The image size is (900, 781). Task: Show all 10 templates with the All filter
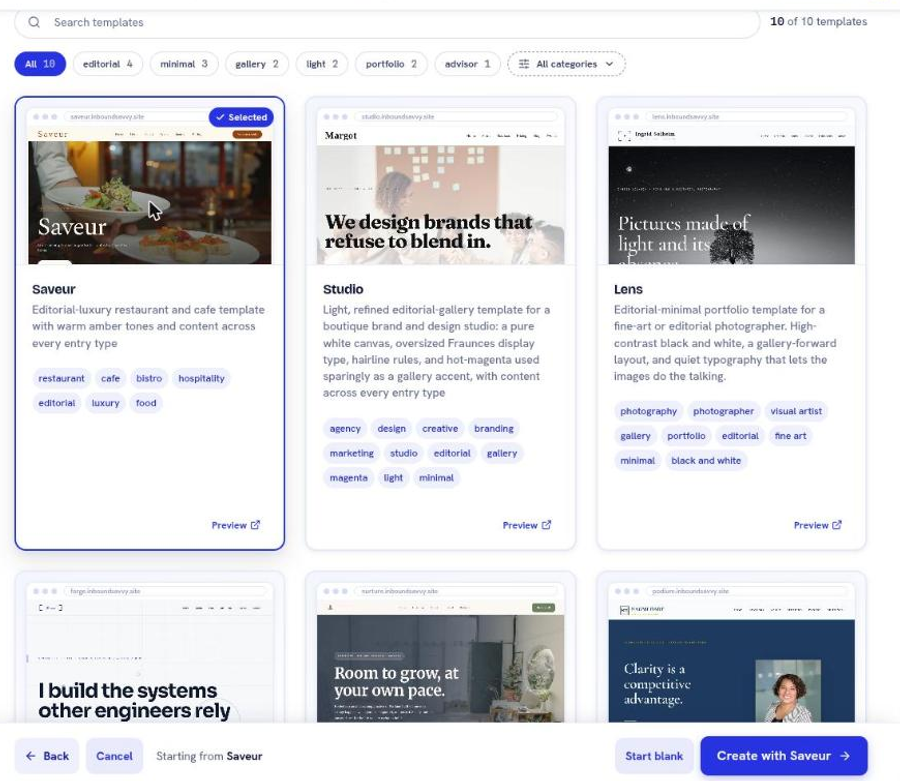tap(40, 64)
